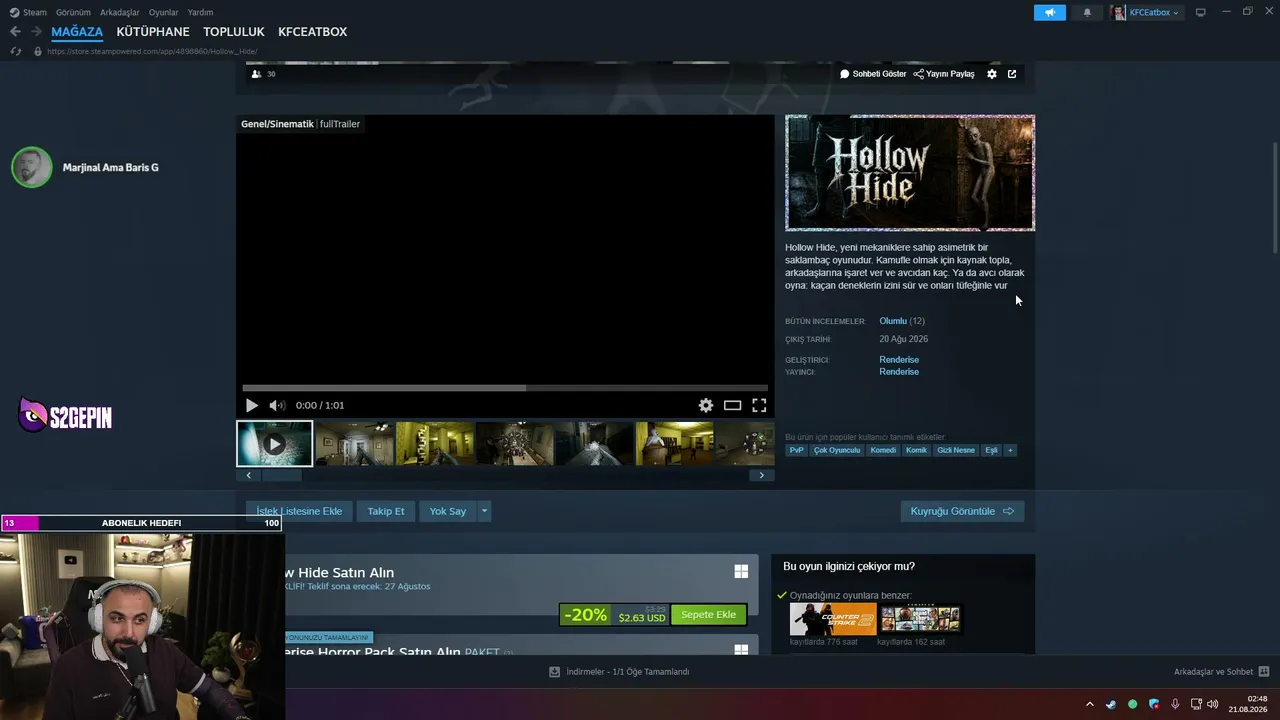Image resolution: width=1280 pixels, height=720 pixels.
Task: Open the Hollow Hide header image
Action: [910, 173]
